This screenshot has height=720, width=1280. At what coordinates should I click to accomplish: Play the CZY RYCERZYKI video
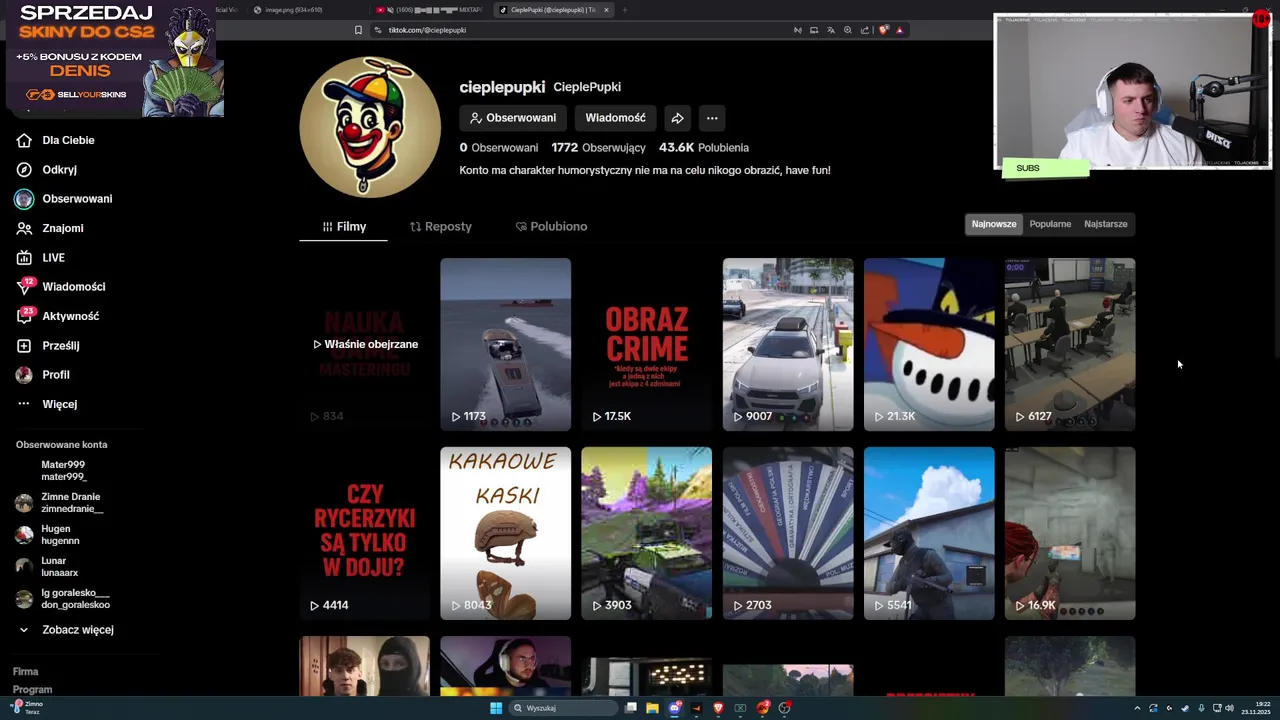365,534
